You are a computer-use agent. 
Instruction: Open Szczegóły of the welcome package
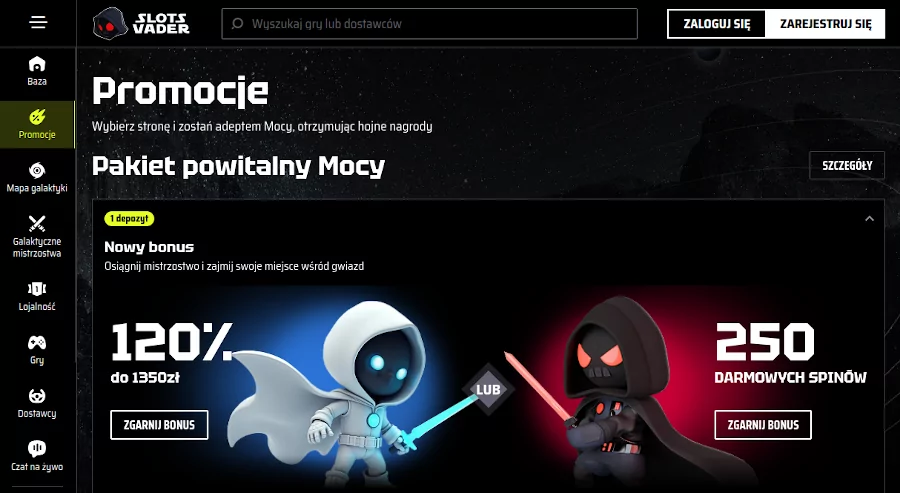(x=847, y=165)
